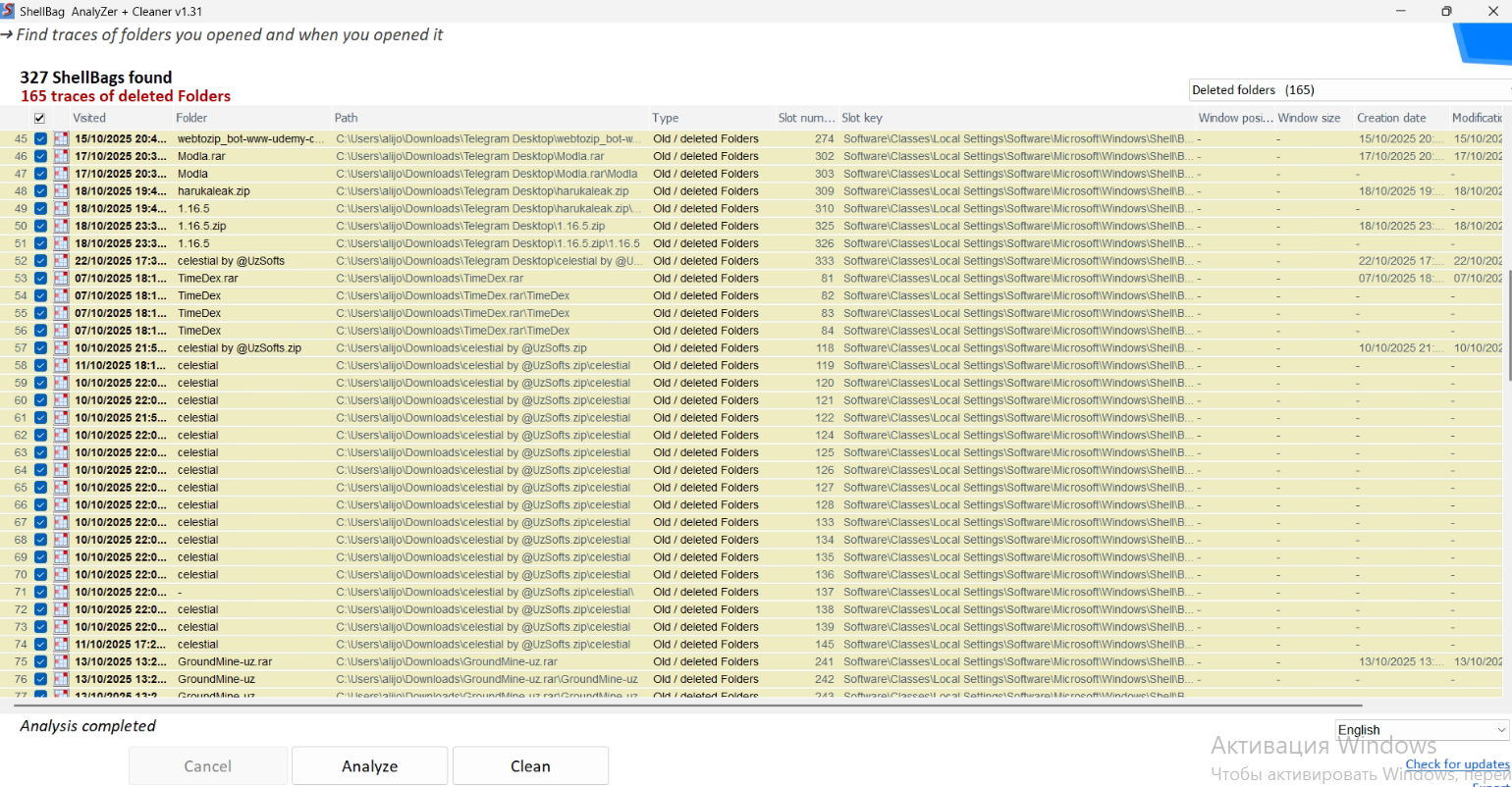Toggle the select-all checkbox in the header
The height and width of the screenshot is (787, 1512).
tap(40, 118)
